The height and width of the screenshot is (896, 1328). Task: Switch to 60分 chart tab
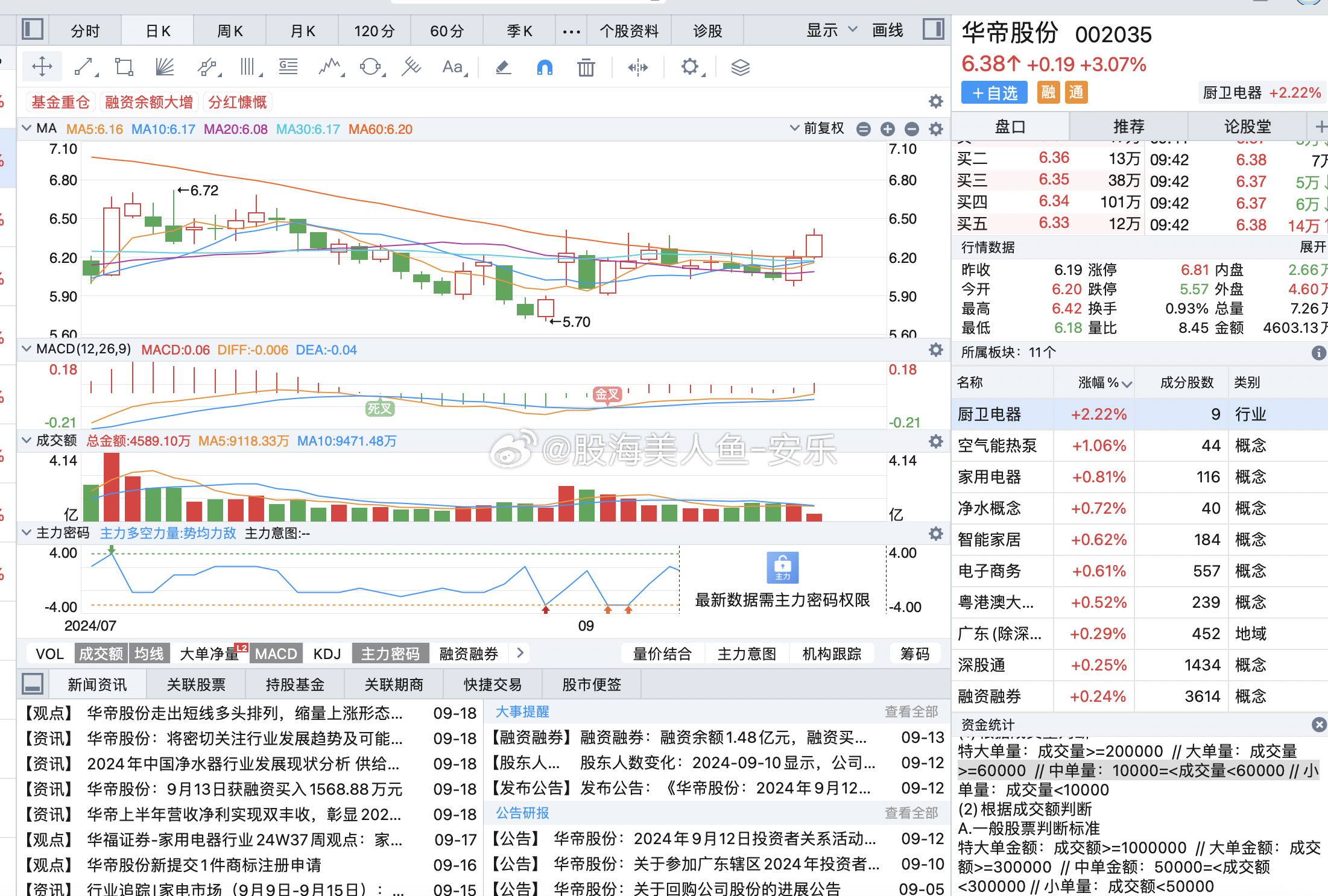[447, 31]
